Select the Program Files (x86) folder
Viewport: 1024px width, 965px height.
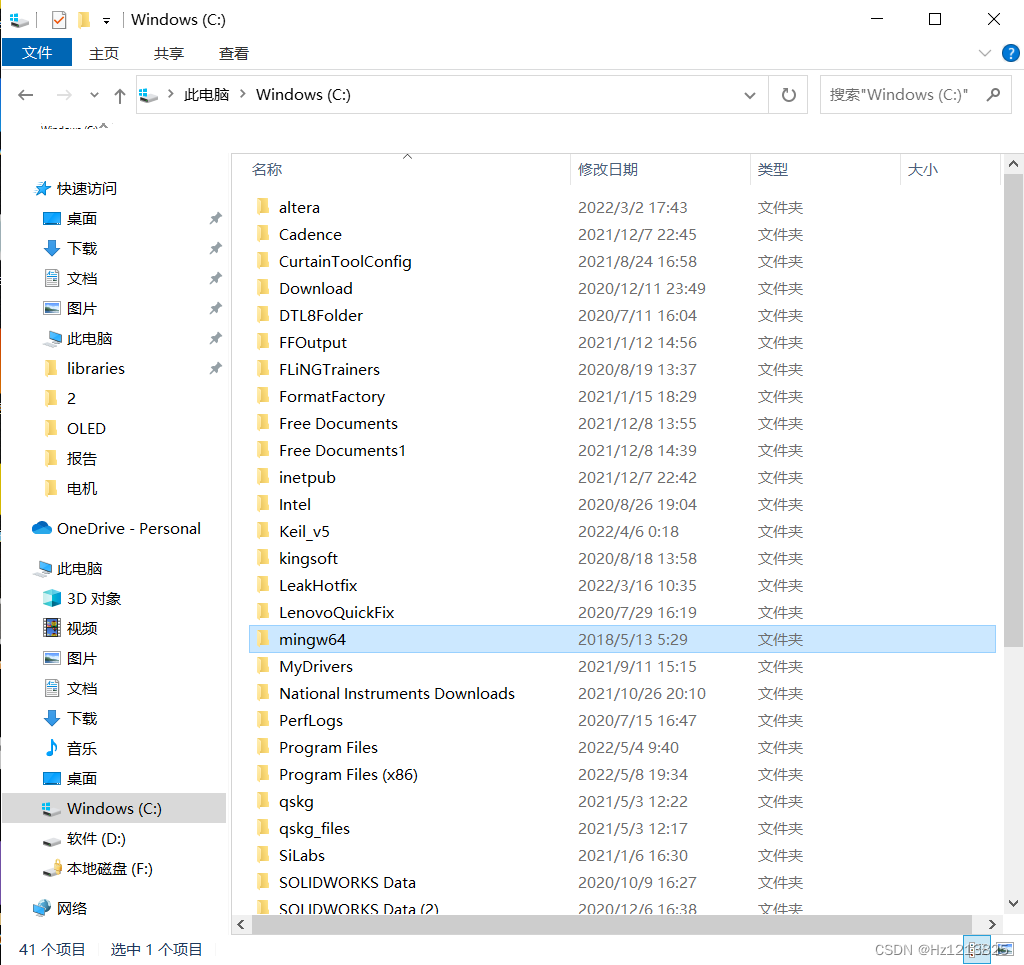coord(348,774)
